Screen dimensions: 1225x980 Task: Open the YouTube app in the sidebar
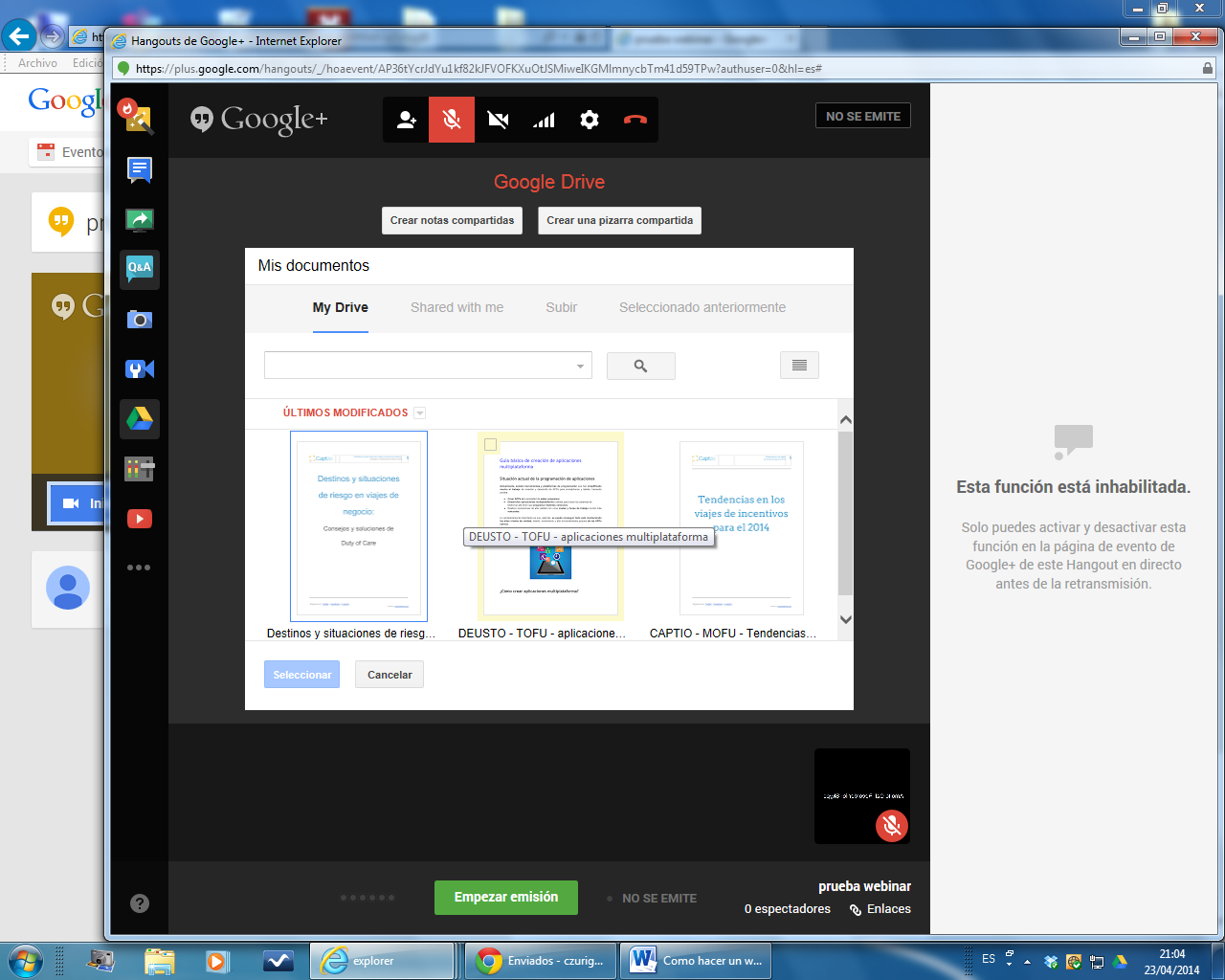click(x=140, y=519)
